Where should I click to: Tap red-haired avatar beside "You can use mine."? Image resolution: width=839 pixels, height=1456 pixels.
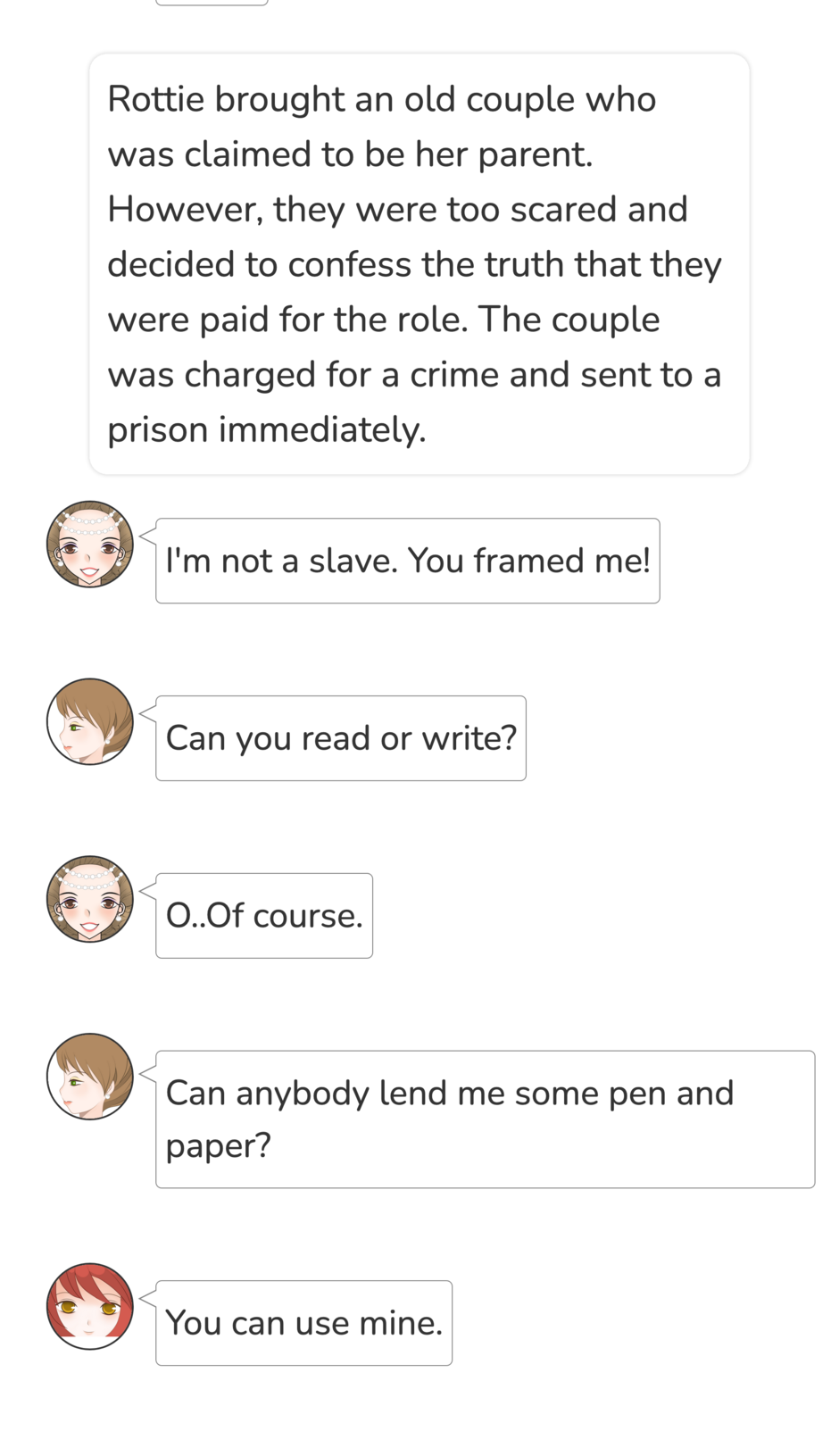[x=89, y=1306]
